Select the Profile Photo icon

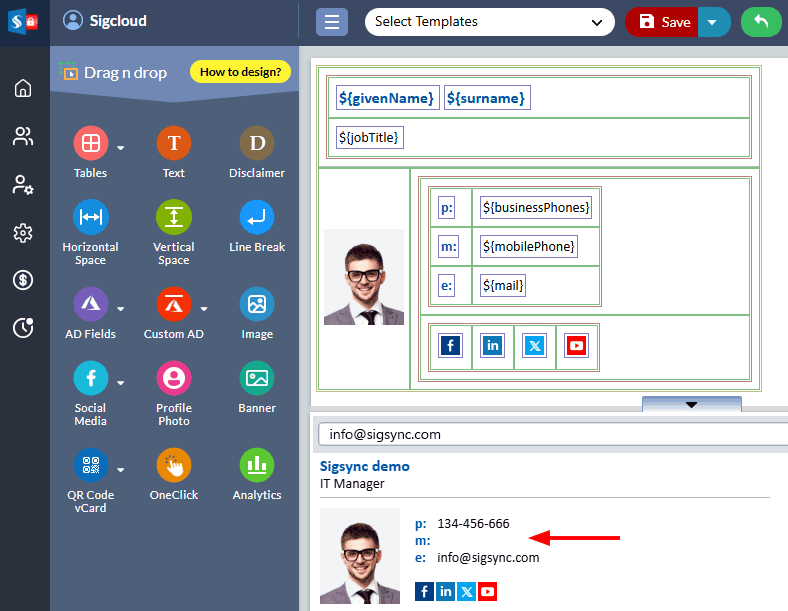coord(174,378)
